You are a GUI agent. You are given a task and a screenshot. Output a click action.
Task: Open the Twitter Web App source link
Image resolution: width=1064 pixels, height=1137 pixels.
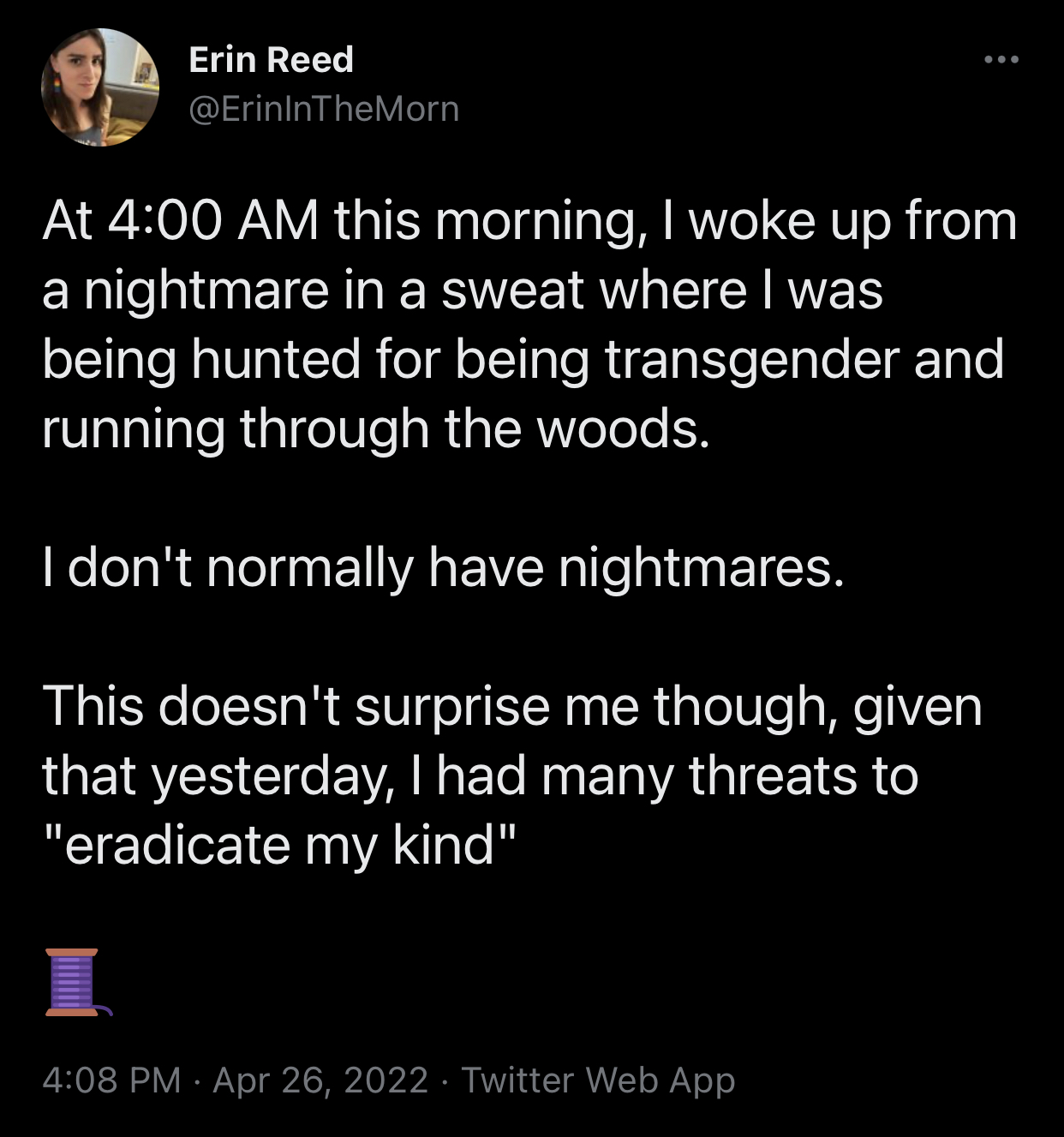point(598,1080)
